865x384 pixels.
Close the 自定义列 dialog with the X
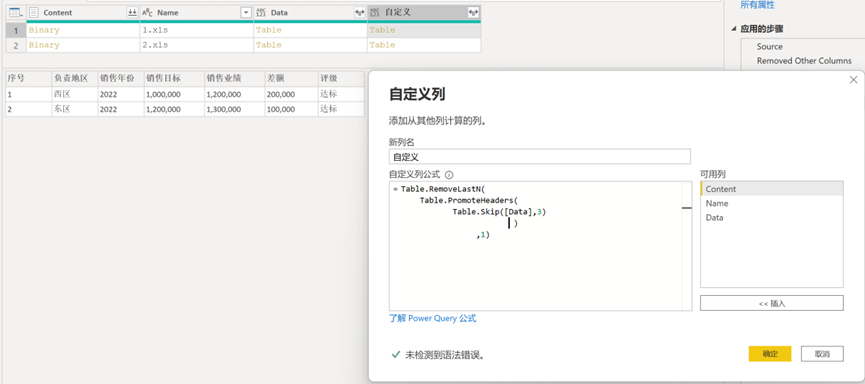pos(853,80)
